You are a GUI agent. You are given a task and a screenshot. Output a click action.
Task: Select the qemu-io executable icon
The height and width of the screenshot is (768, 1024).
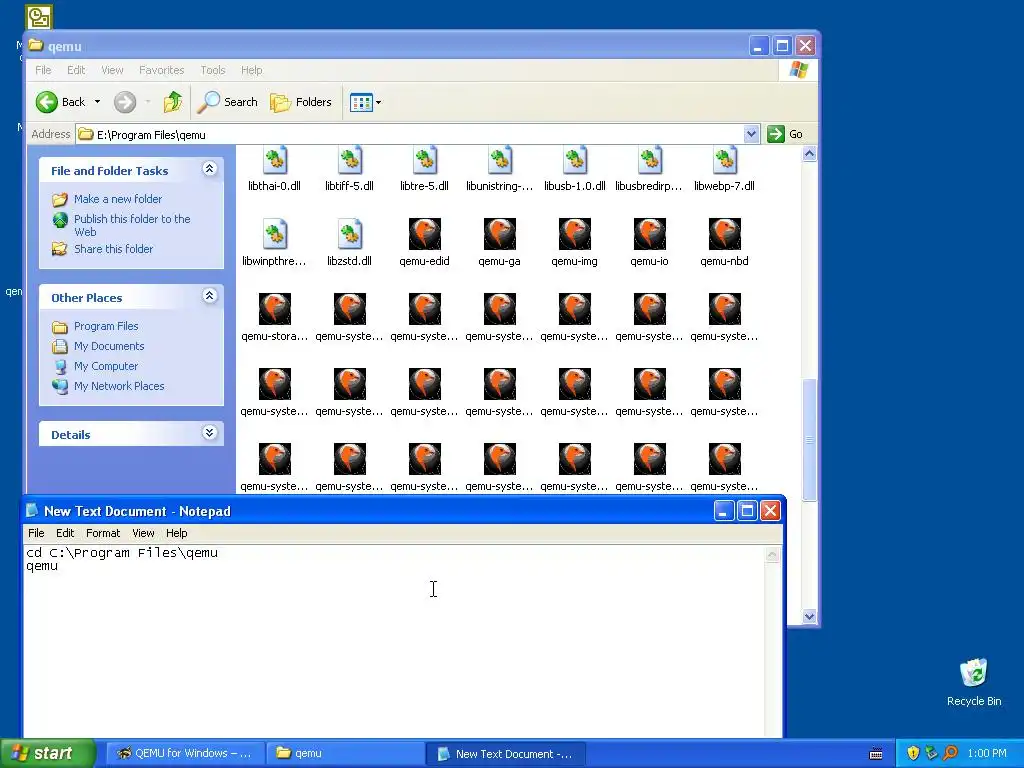tap(649, 234)
